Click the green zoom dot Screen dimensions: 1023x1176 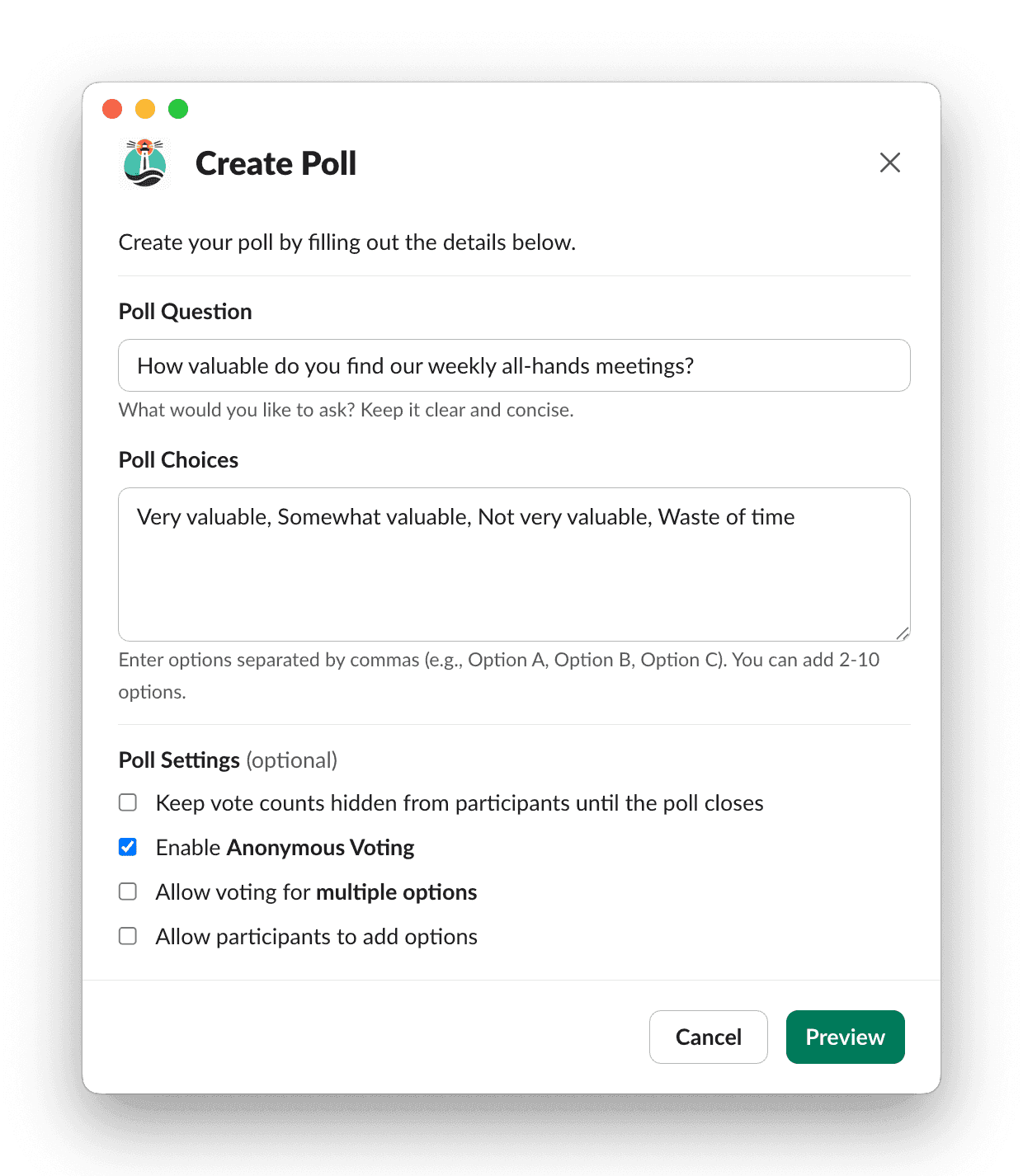tap(178, 108)
